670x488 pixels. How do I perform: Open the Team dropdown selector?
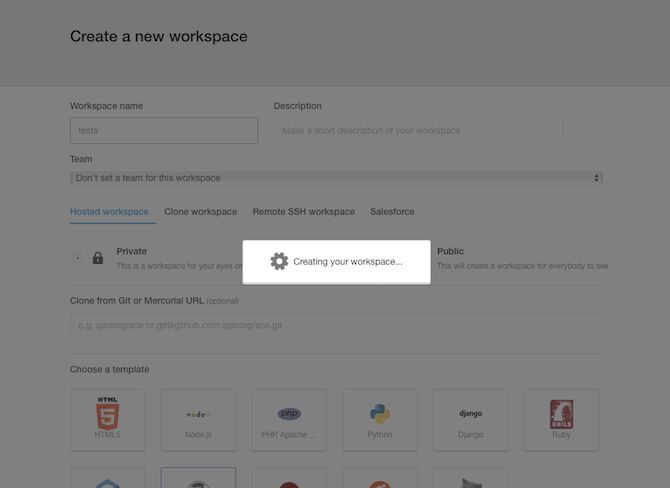[x=336, y=178]
